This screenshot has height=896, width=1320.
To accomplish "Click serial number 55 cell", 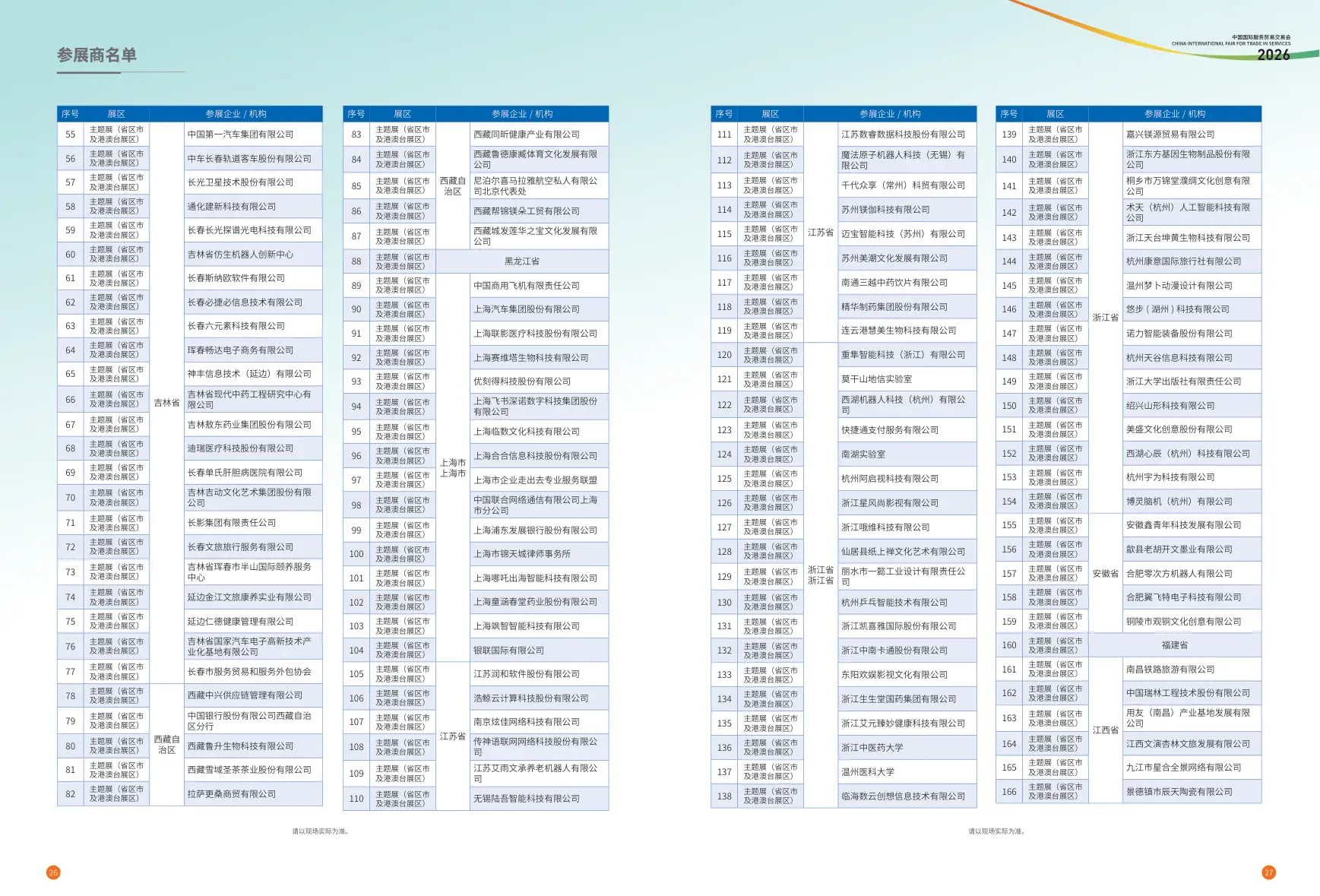I will 71,135.
